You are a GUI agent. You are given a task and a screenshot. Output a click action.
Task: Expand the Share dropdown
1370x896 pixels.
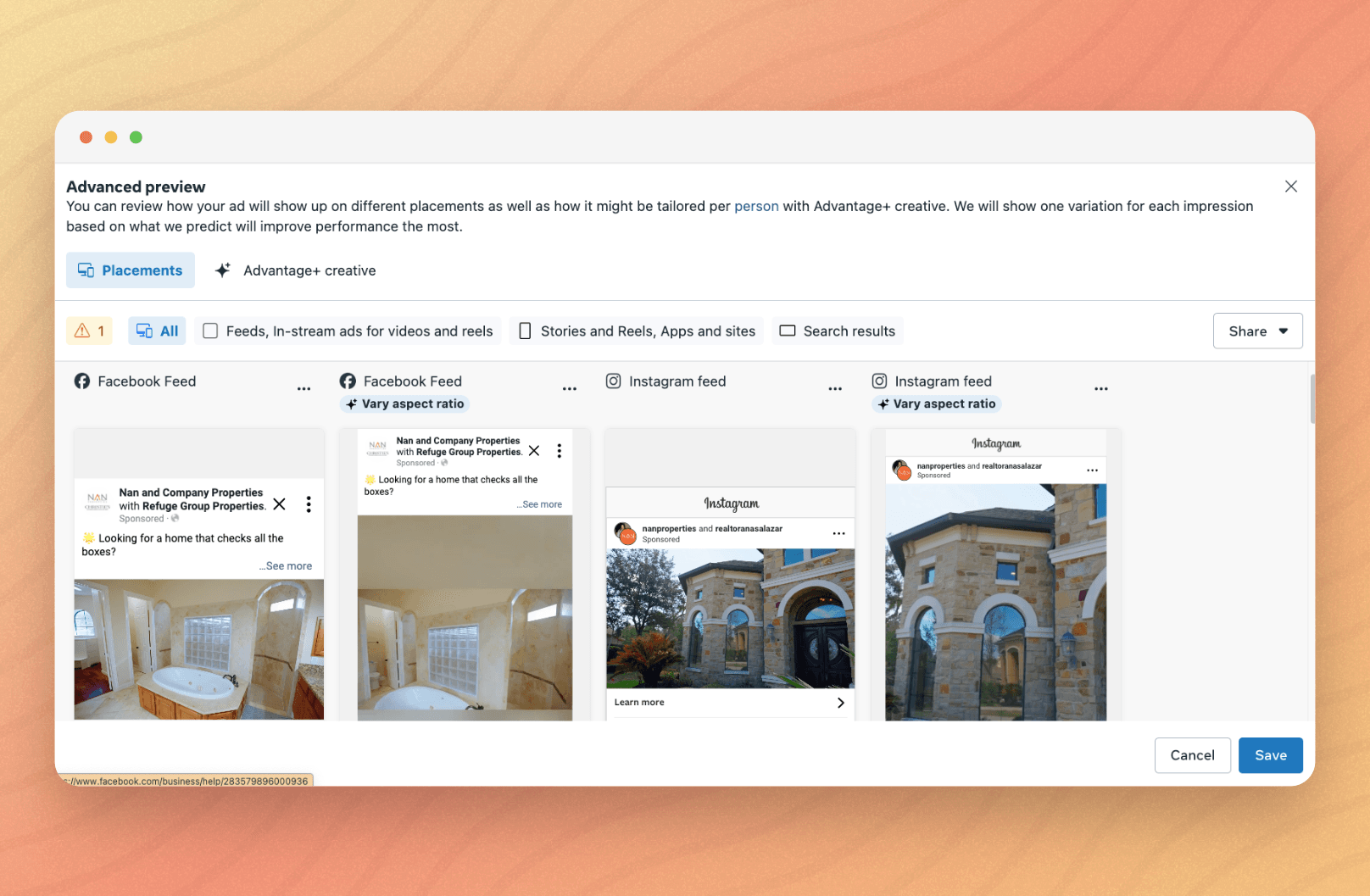1257,331
